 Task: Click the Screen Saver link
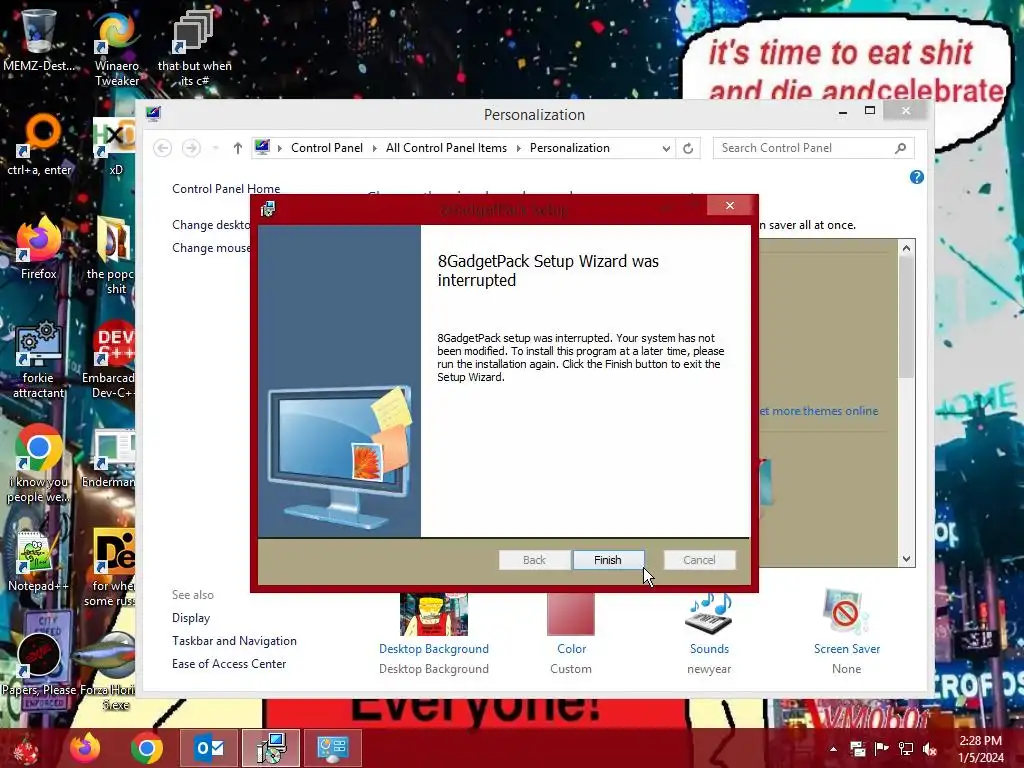(x=847, y=648)
